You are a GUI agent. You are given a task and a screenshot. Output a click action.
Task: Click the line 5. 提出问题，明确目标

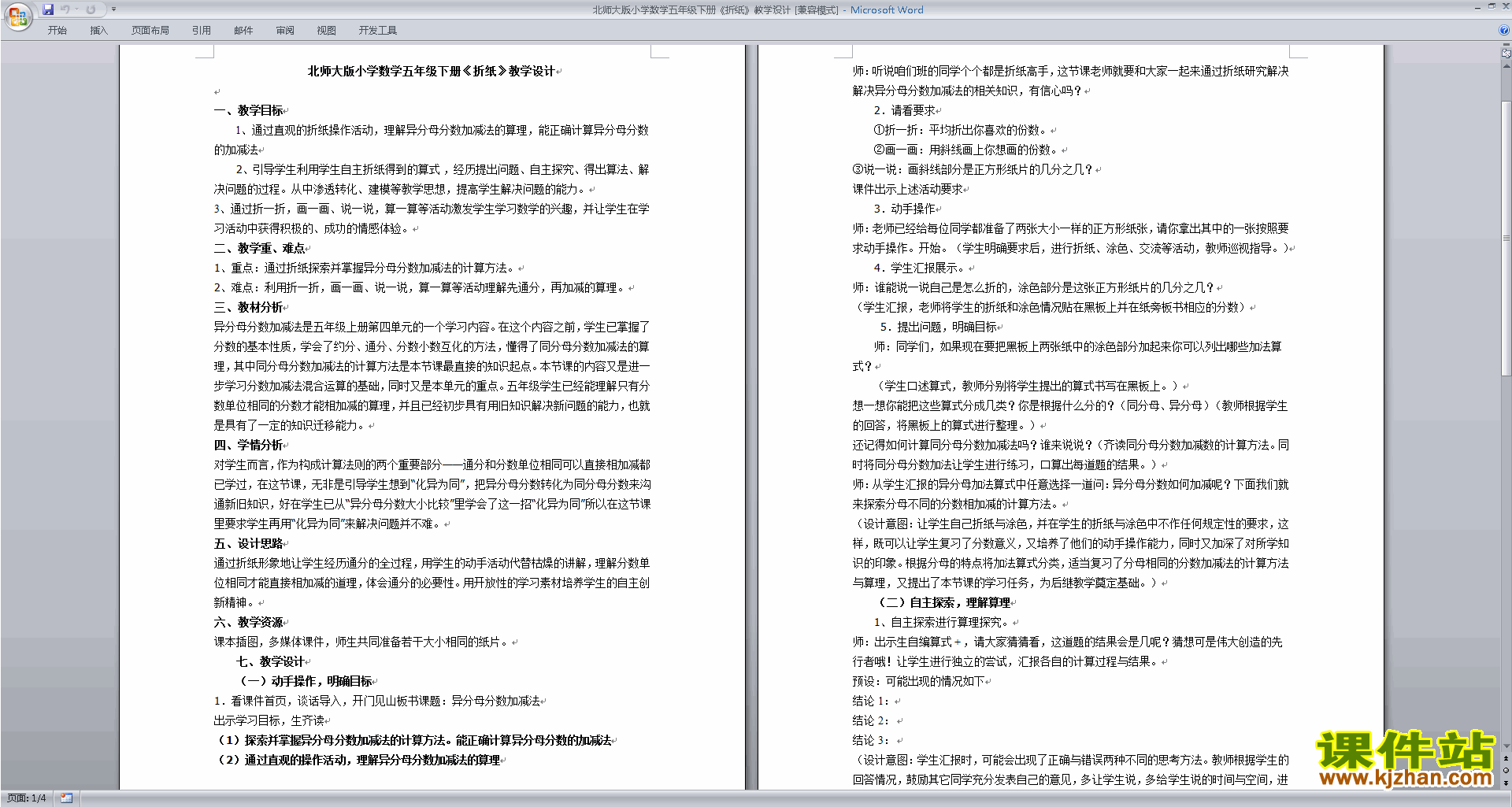[x=938, y=327]
